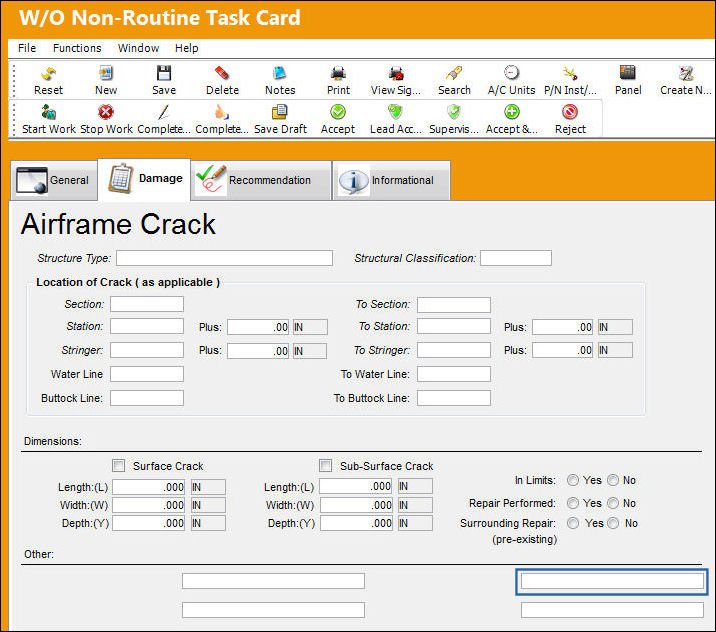Open the File menu
This screenshot has height=632, width=716.
coord(27,48)
